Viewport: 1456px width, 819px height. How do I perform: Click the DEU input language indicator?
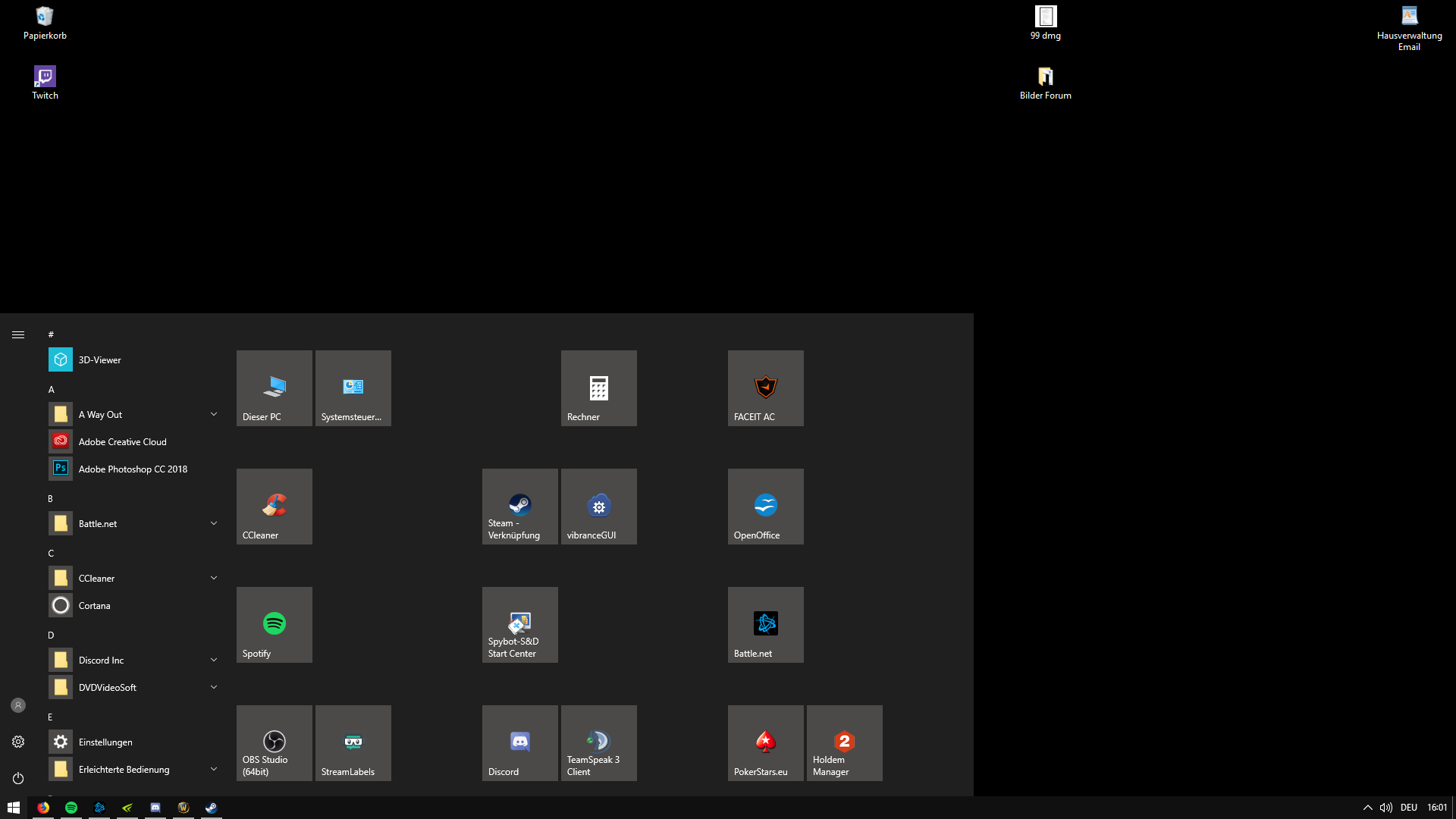pos(1409,808)
